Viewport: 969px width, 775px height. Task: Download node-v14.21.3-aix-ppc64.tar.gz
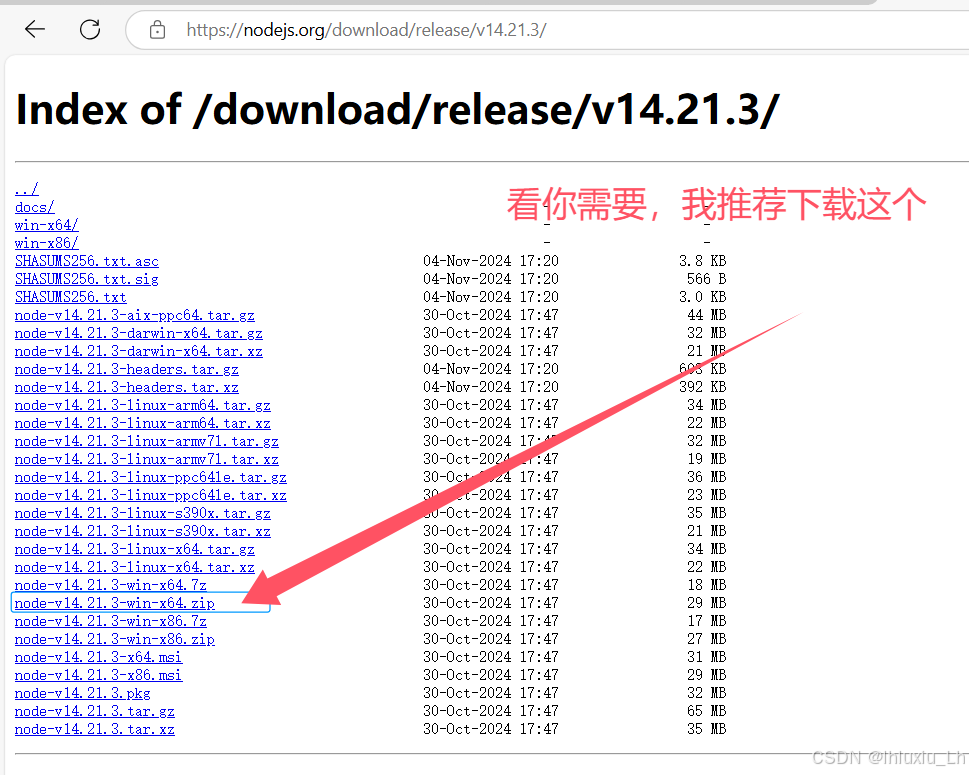[134, 315]
